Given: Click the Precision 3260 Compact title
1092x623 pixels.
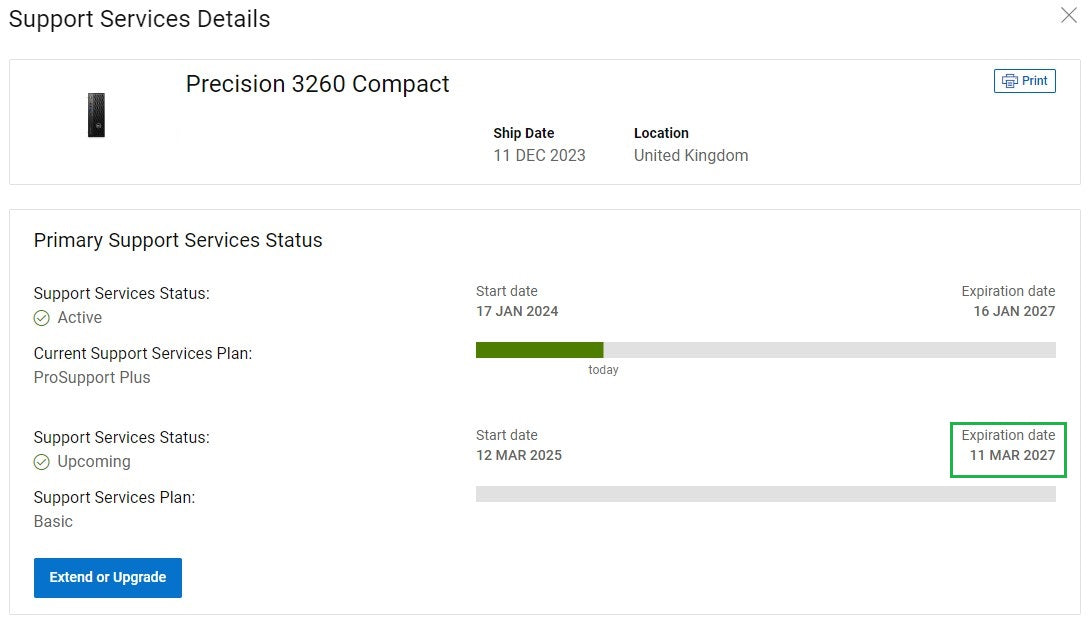Looking at the screenshot, I should [x=318, y=84].
